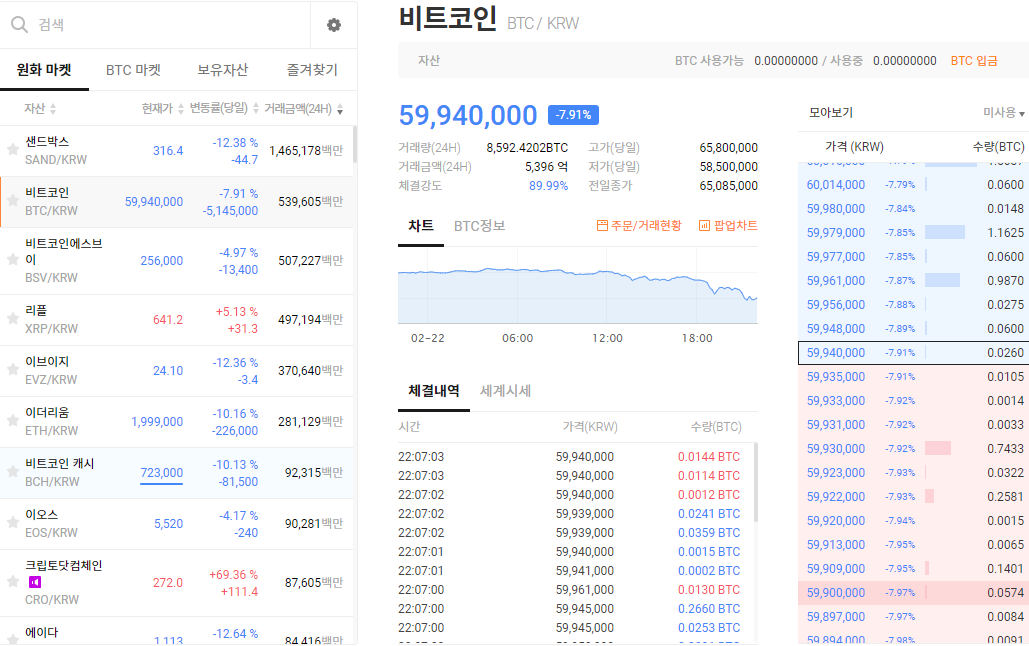The height and width of the screenshot is (646, 1029).
Task: Click order book price 59,900,000
Action: [x=835, y=593]
